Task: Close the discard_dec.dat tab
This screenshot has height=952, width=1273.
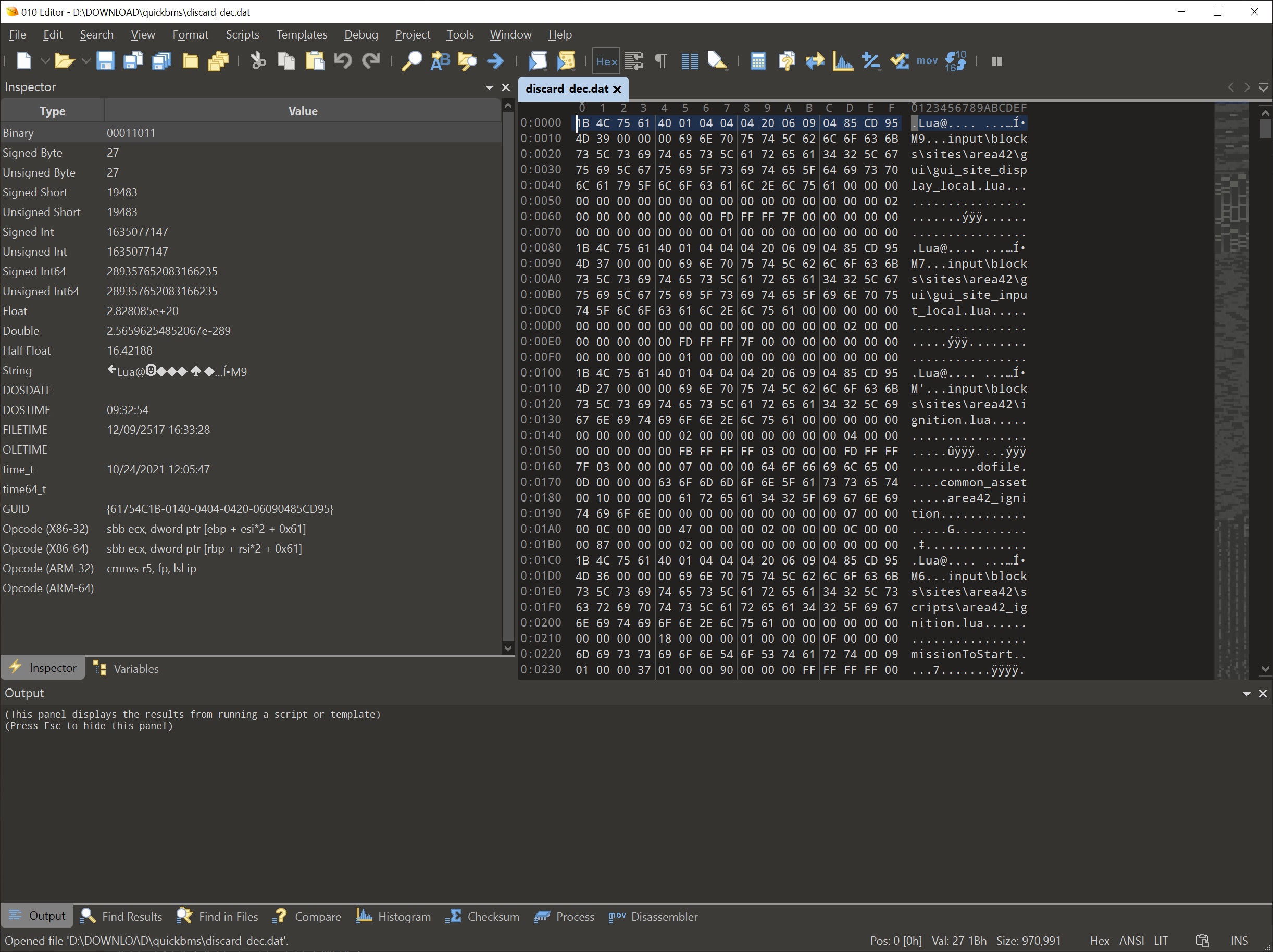Action: tap(618, 89)
